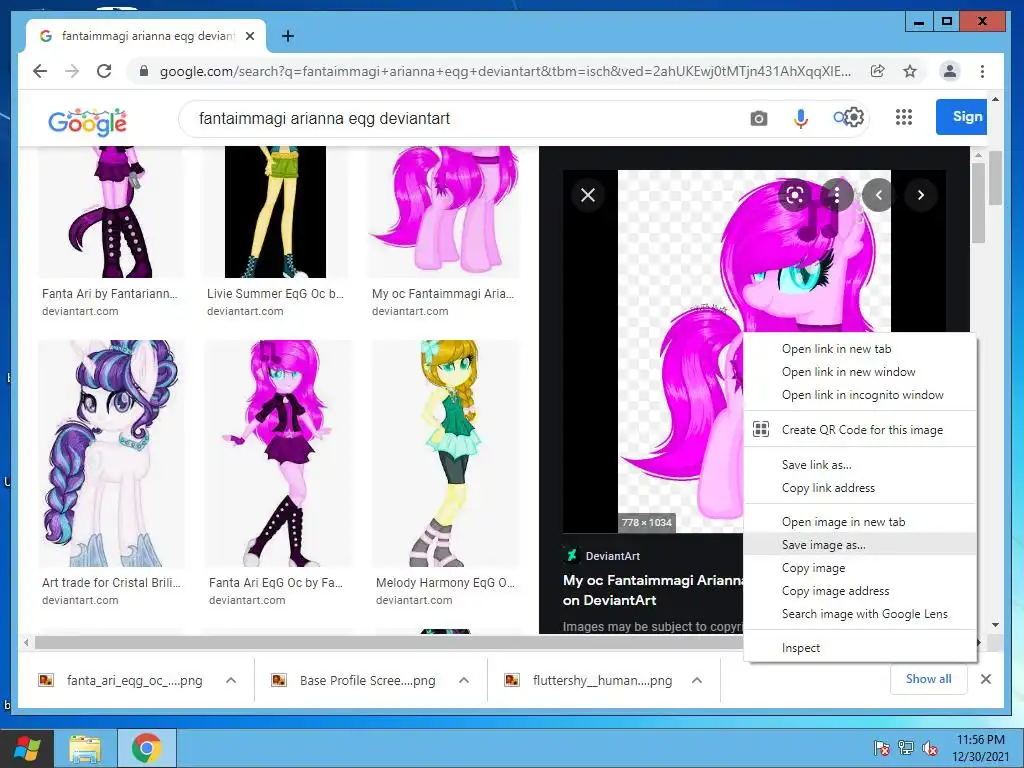Image resolution: width=1024 pixels, height=768 pixels.
Task: Click the Google Lens visual search icon
Action: (x=795, y=195)
